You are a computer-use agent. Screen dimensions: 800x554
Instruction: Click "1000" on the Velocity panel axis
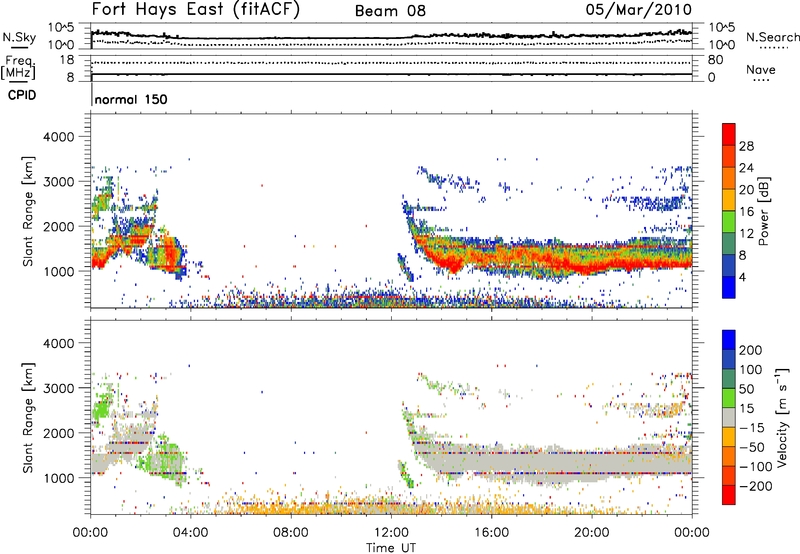pos(59,478)
